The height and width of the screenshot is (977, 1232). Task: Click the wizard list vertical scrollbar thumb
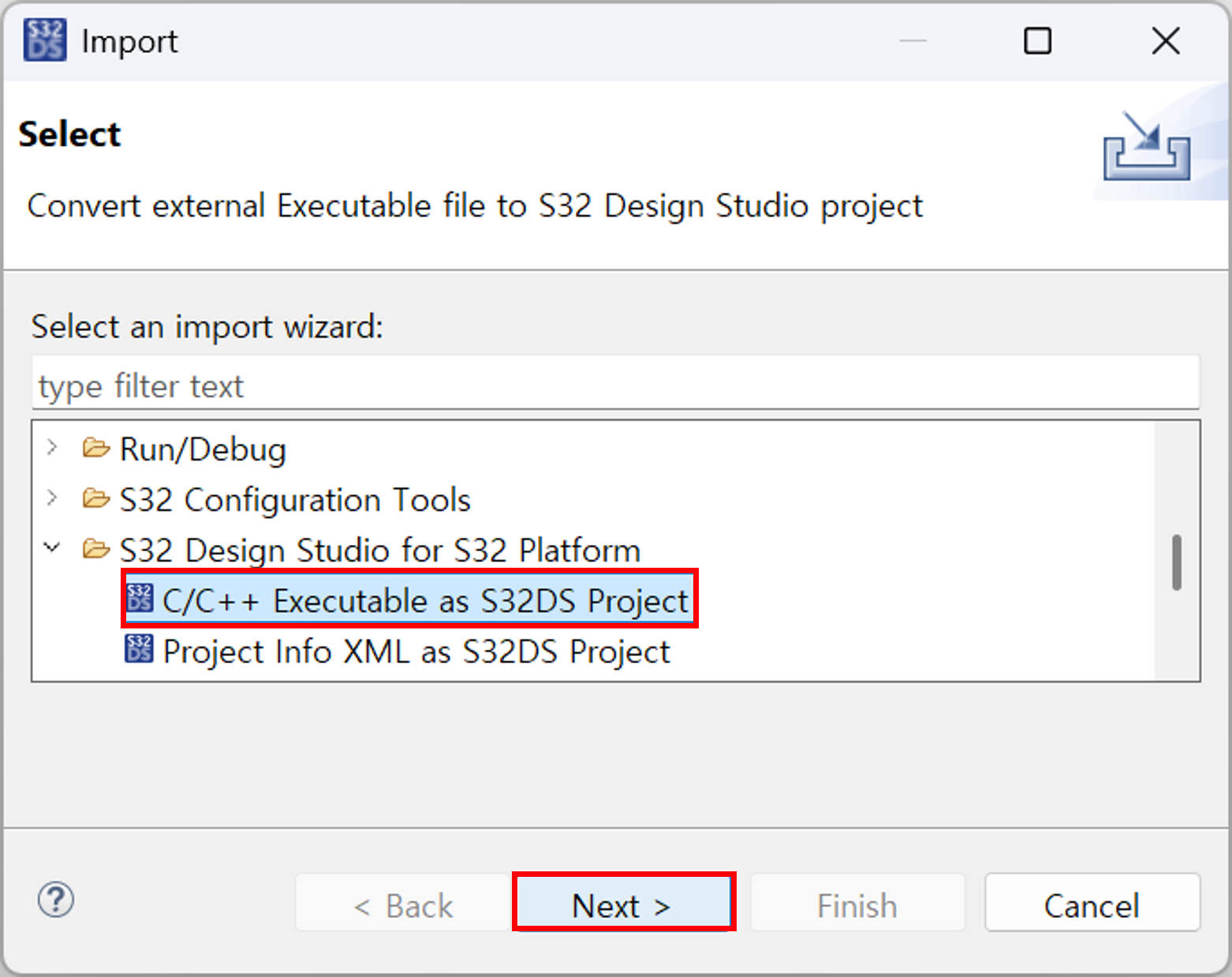click(1177, 563)
